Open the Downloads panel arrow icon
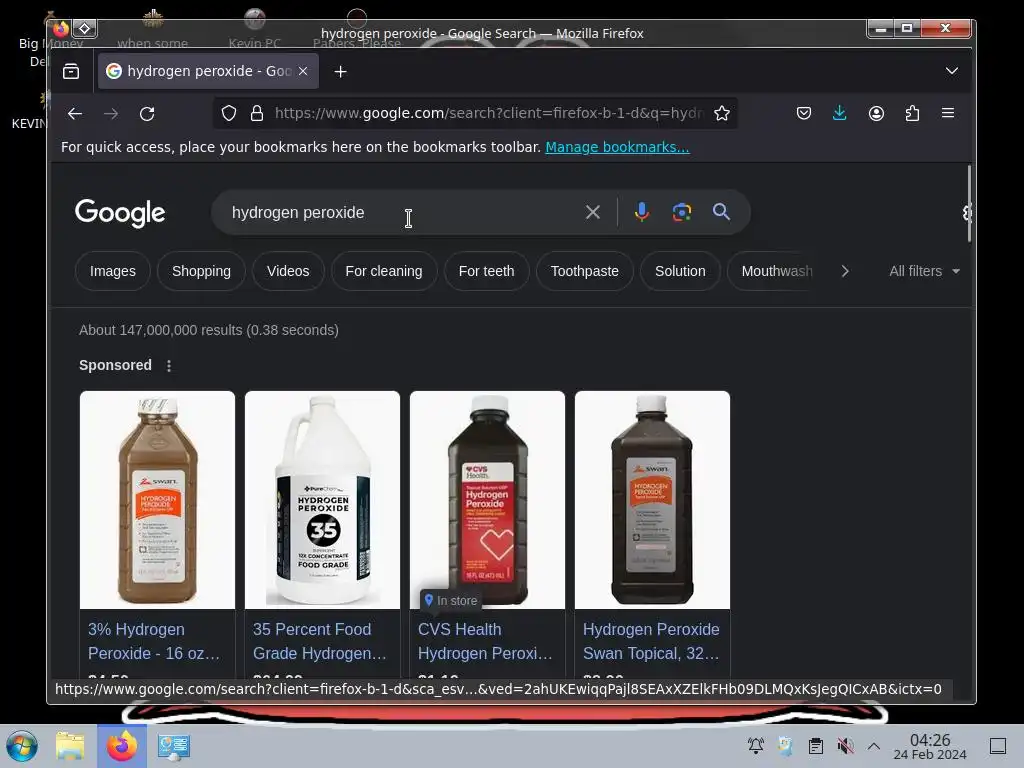The height and width of the screenshot is (768, 1024). 840,114
